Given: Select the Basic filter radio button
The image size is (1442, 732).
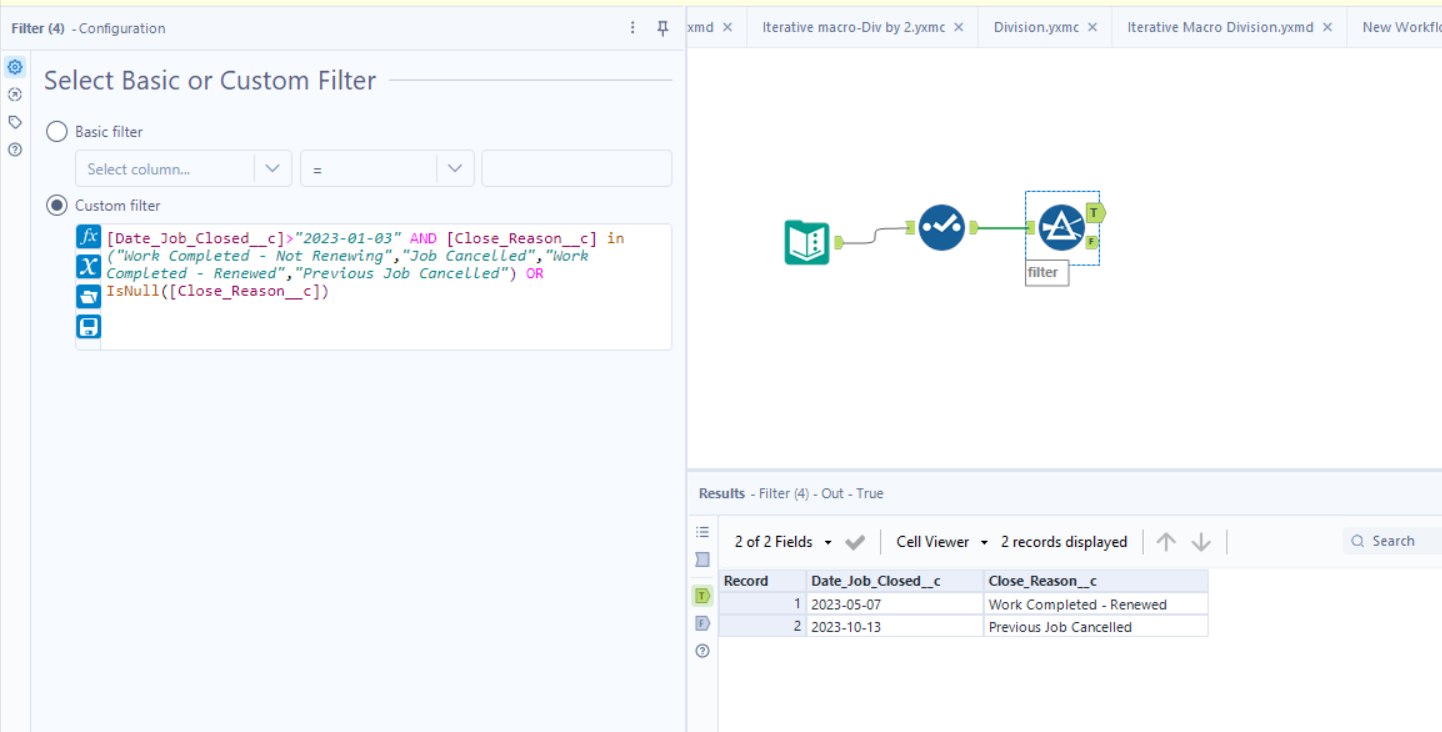Looking at the screenshot, I should pos(57,132).
